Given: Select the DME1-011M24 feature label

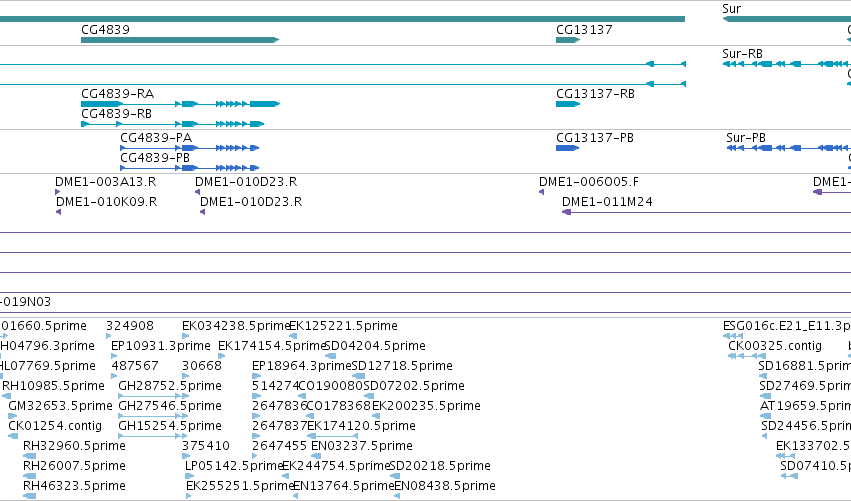Looking at the screenshot, I should pos(607,202).
